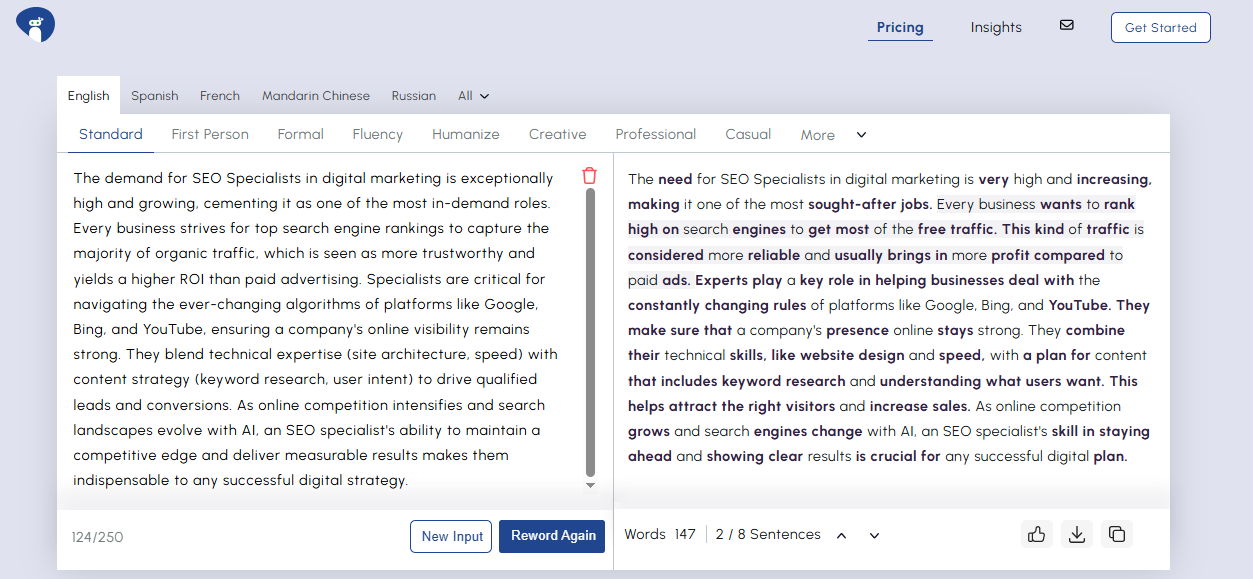
Task: Delete input text with trash icon
Action: pyautogui.click(x=589, y=176)
